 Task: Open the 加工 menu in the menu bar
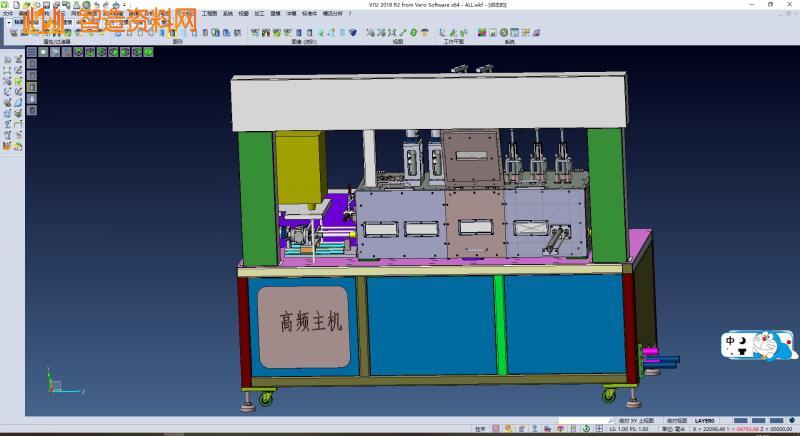pyautogui.click(x=259, y=14)
